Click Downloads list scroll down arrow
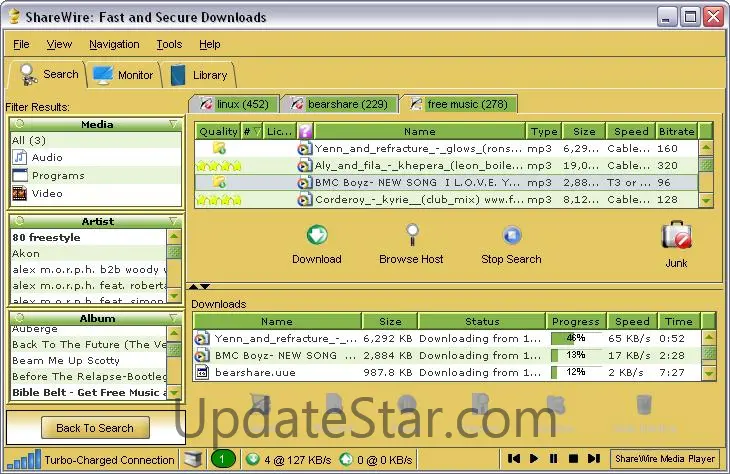730x474 pixels. [709, 373]
